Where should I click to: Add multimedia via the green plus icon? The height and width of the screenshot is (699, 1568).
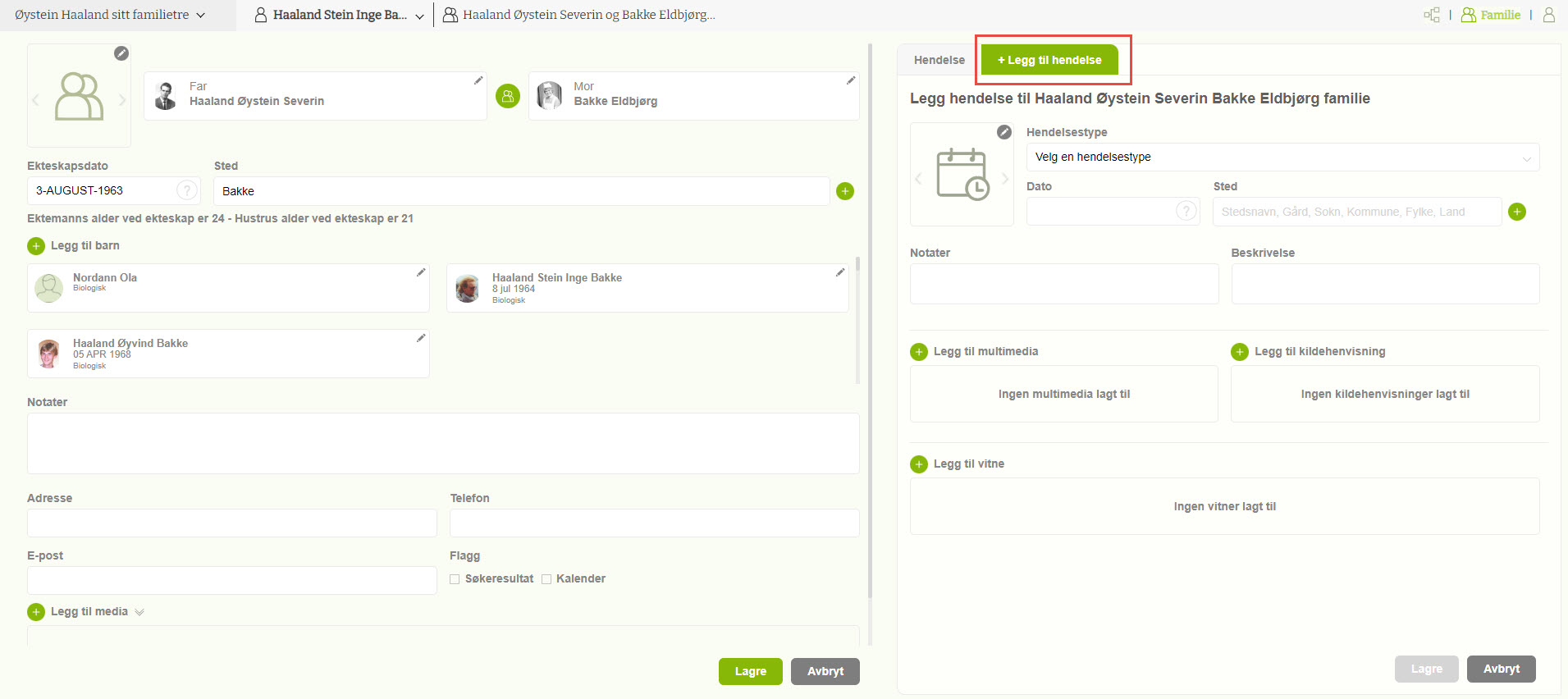click(919, 352)
